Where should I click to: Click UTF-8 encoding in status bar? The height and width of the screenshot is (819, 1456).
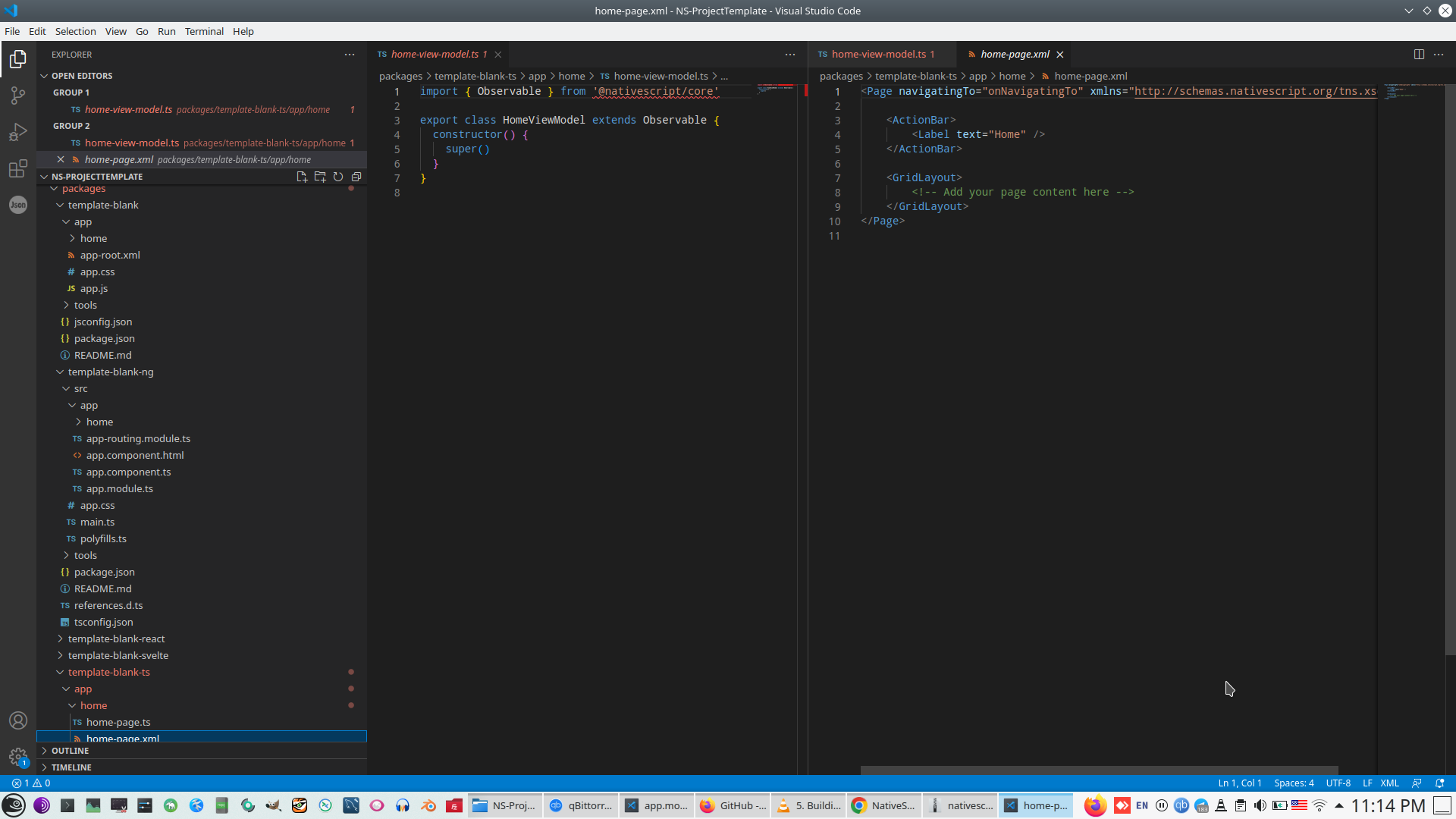pos(1338,783)
